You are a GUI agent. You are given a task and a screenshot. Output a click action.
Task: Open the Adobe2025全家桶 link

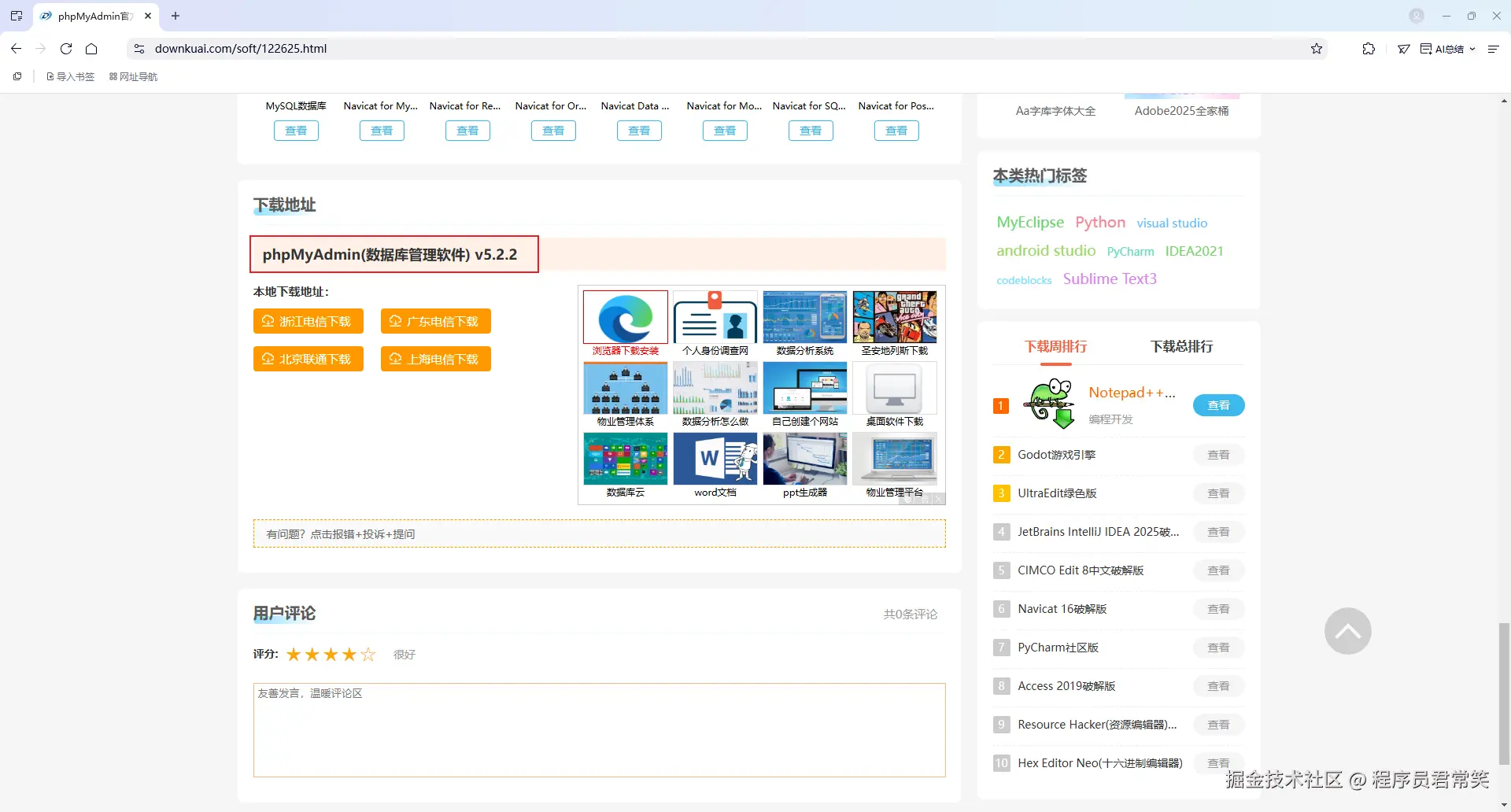pyautogui.click(x=1181, y=111)
